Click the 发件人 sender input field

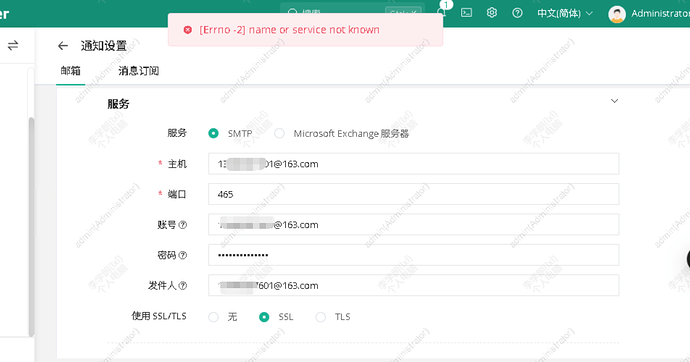click(414, 285)
